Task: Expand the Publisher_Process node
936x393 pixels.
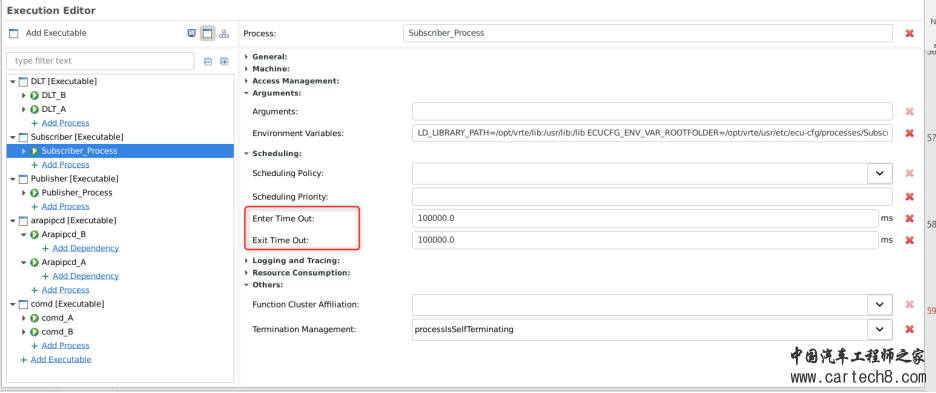Action: coord(24,193)
